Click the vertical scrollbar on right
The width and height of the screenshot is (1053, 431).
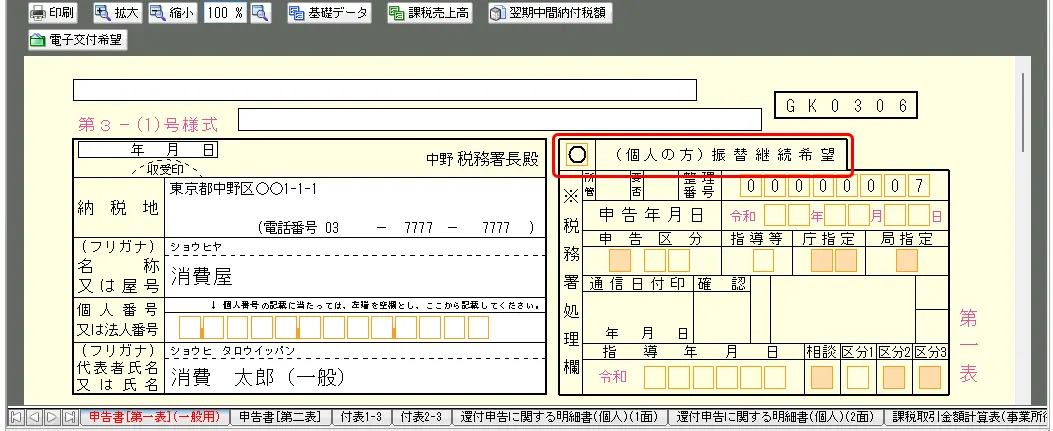[1022, 200]
